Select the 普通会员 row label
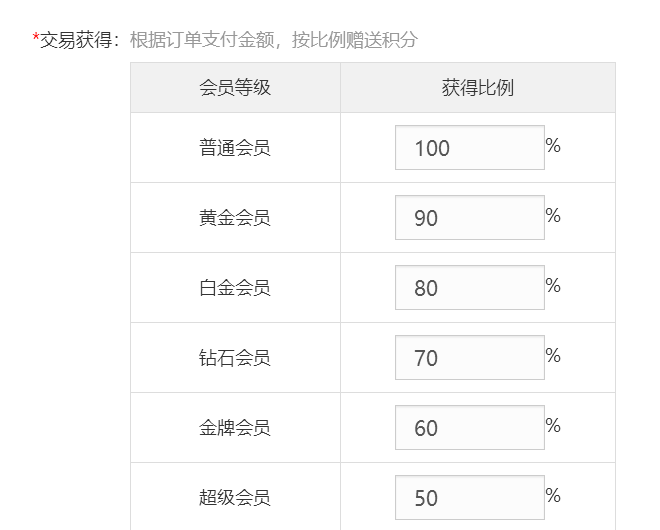 (235, 148)
